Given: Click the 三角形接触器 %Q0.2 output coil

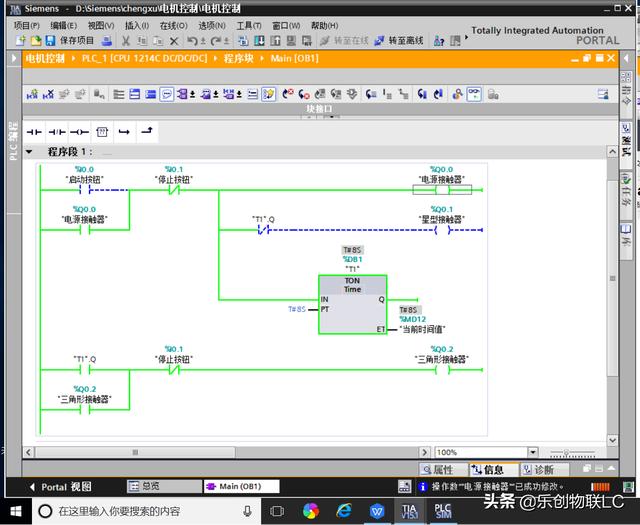Looking at the screenshot, I should 442,370.
